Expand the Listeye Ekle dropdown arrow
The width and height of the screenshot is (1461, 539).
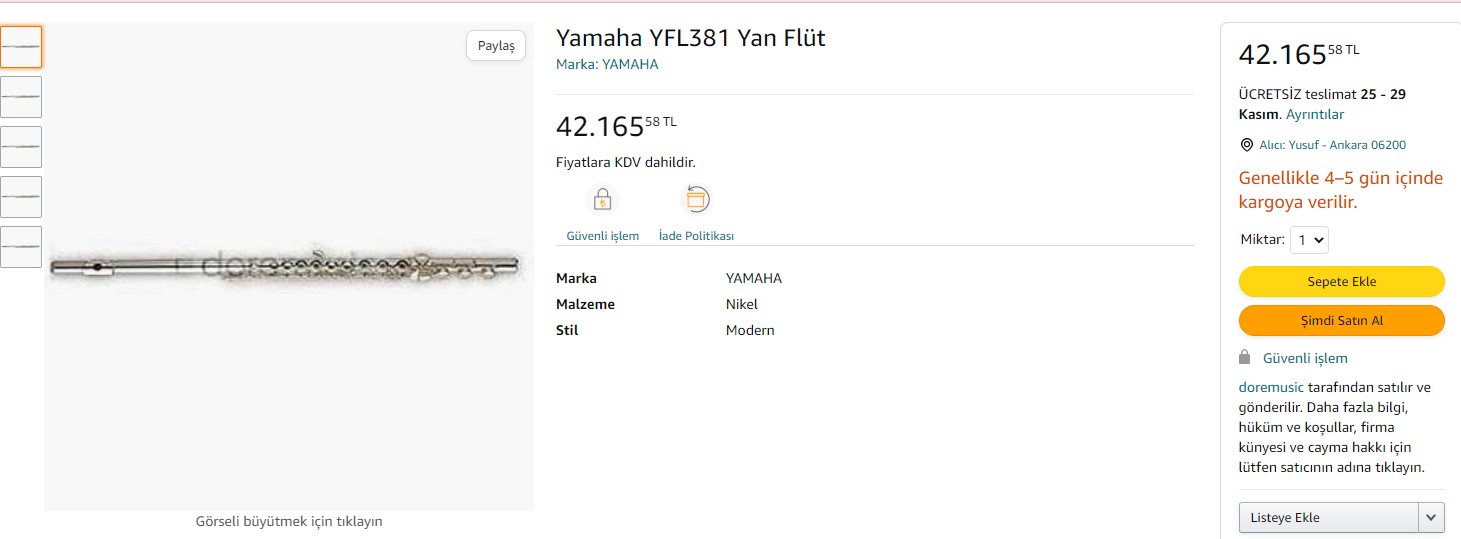(1431, 517)
